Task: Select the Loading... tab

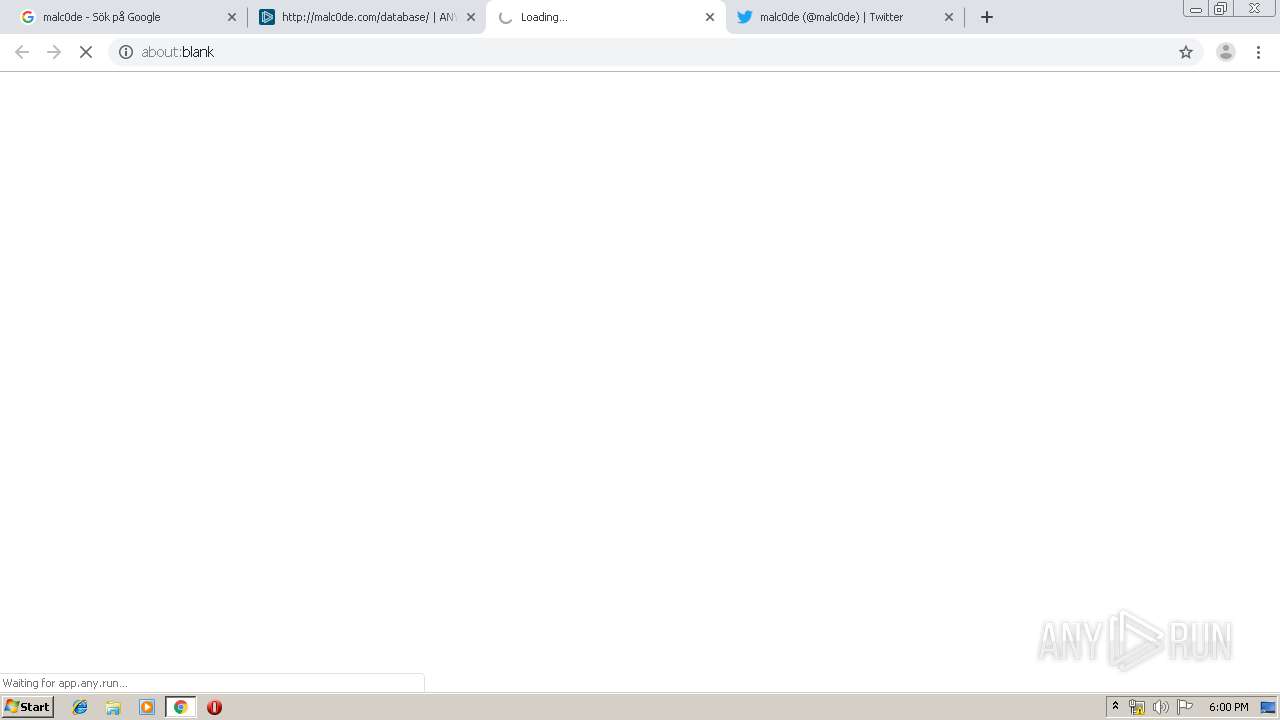Action: (x=605, y=17)
